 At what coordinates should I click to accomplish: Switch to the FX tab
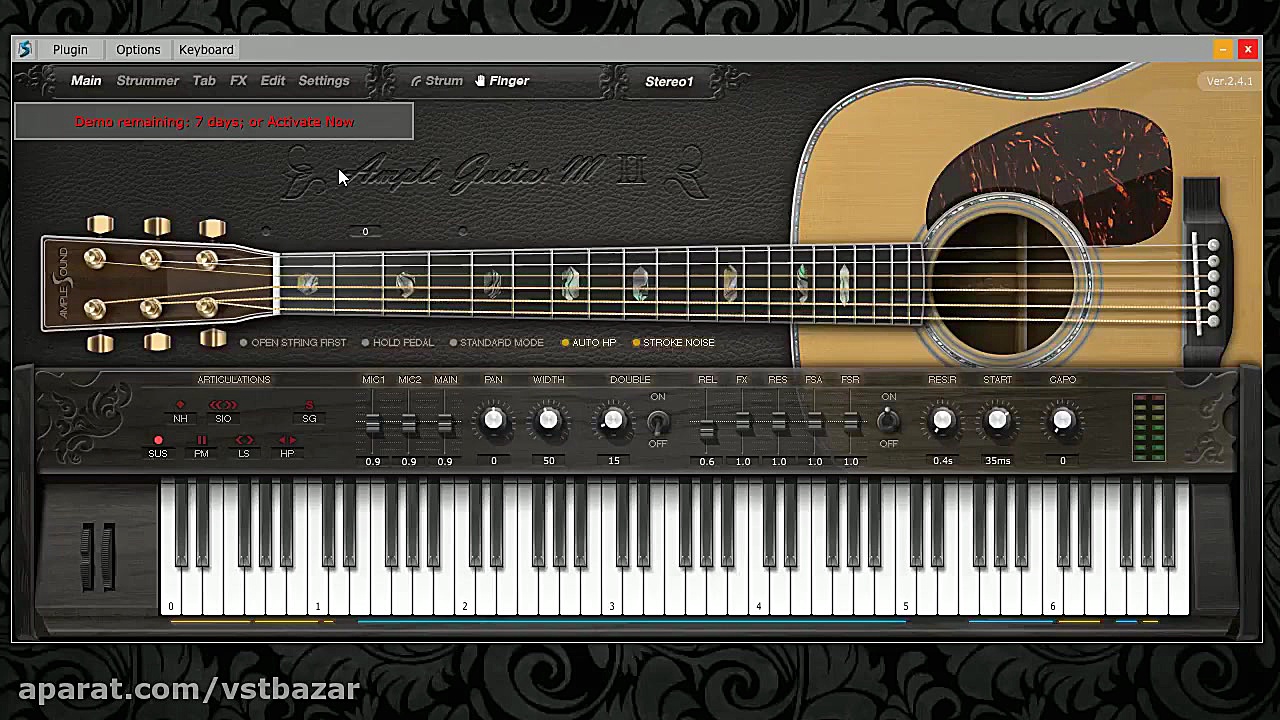pos(238,81)
